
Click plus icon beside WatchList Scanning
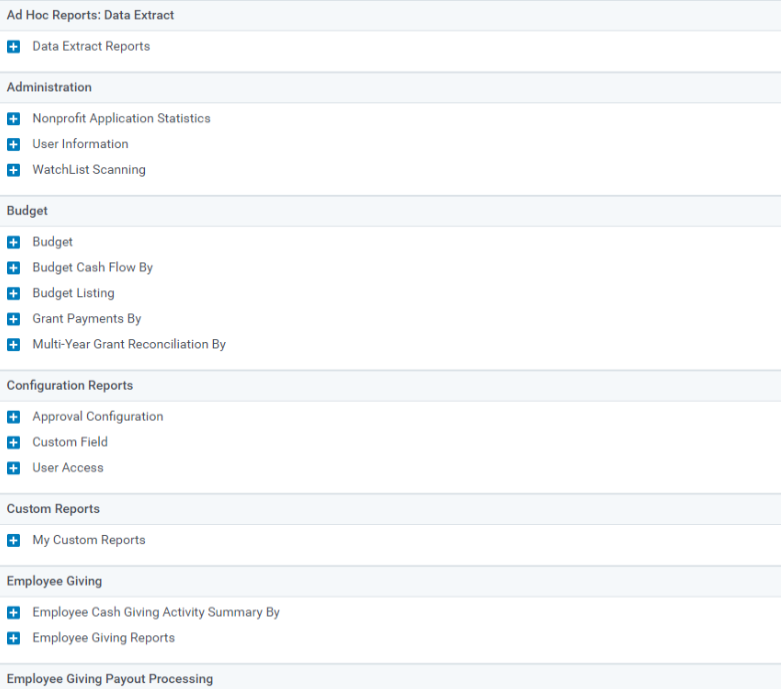point(13,170)
